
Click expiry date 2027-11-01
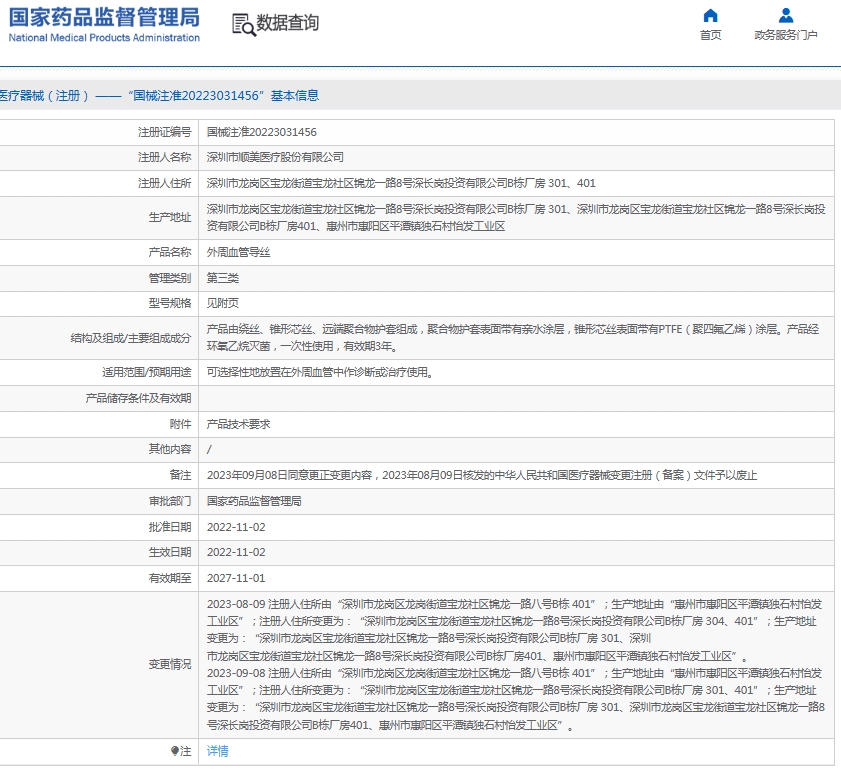point(236,578)
